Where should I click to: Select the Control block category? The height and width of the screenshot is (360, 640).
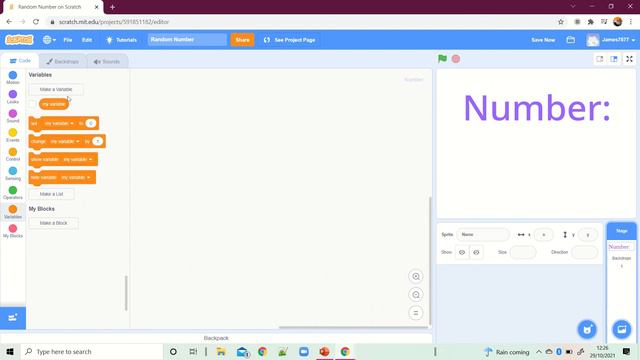coord(13,154)
